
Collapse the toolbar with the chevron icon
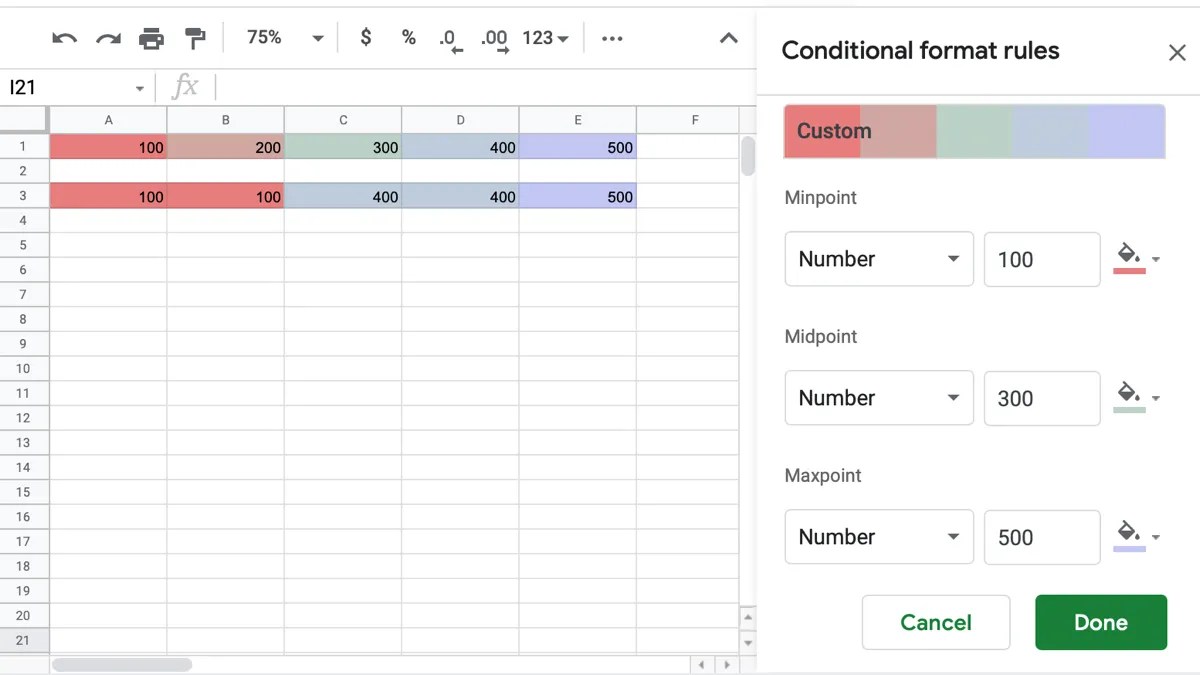click(729, 37)
